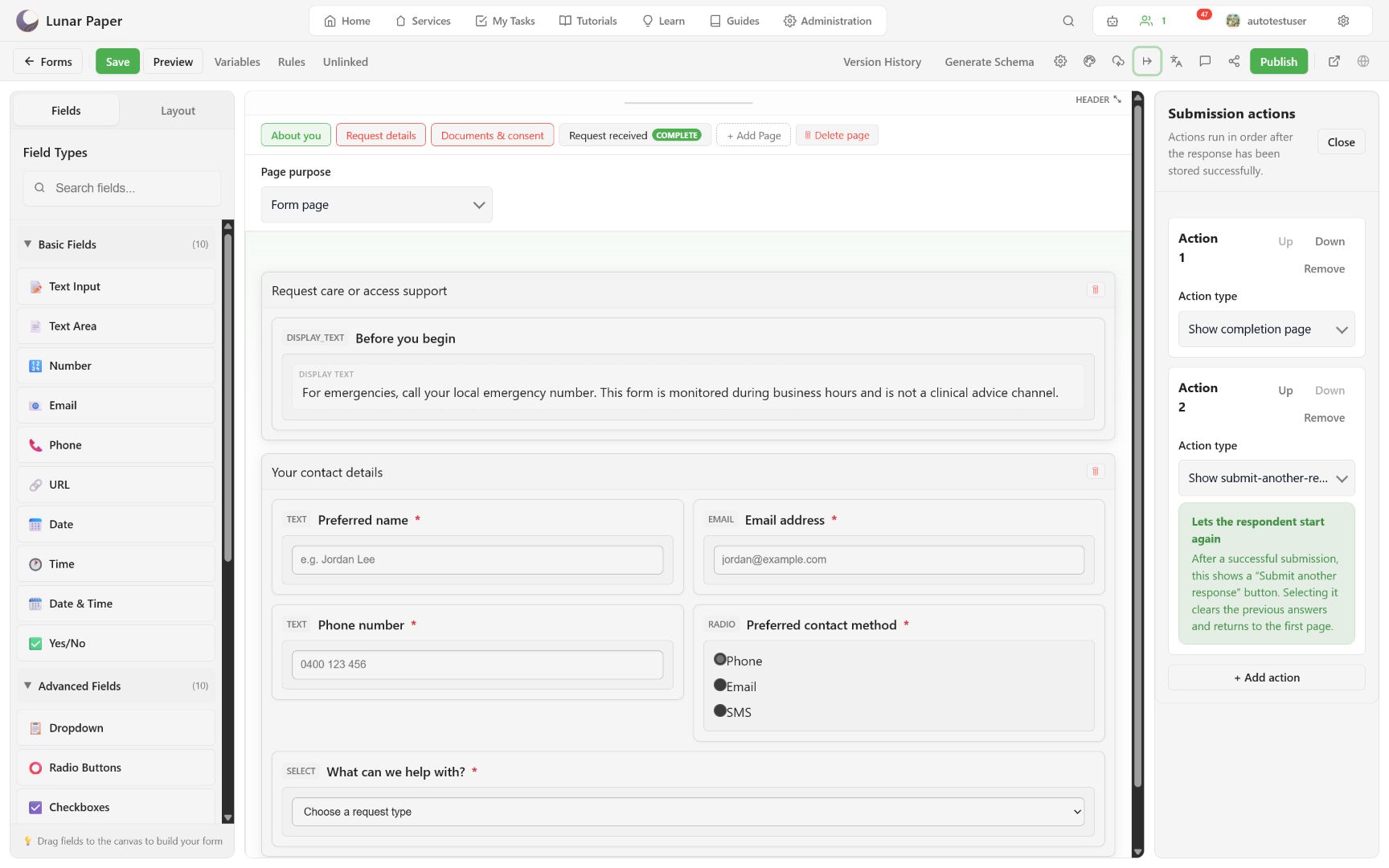This screenshot has width=1389, height=868.
Task: Open the theme palette icon
Action: click(x=1089, y=61)
